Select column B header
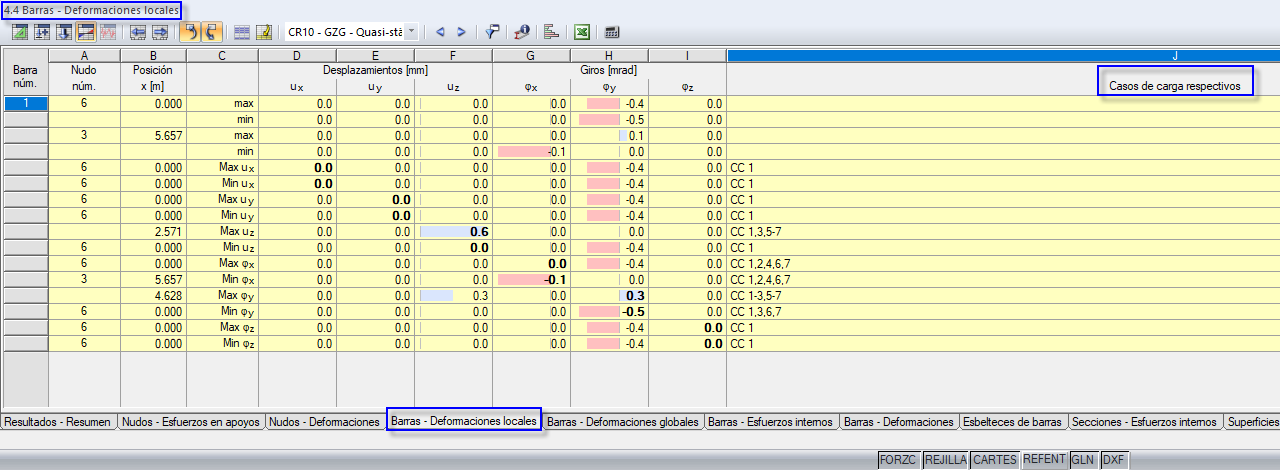This screenshot has height=470, width=1280. 153,55
